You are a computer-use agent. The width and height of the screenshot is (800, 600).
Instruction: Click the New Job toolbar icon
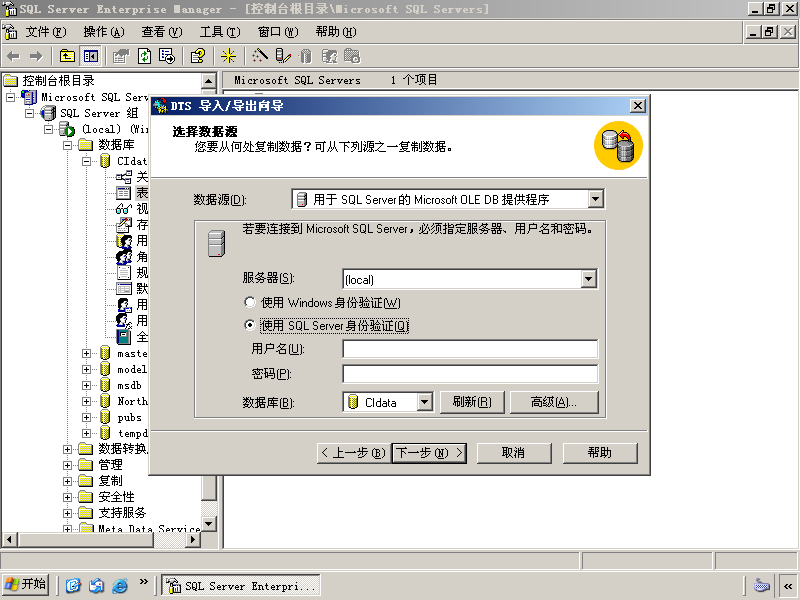[x=352, y=56]
